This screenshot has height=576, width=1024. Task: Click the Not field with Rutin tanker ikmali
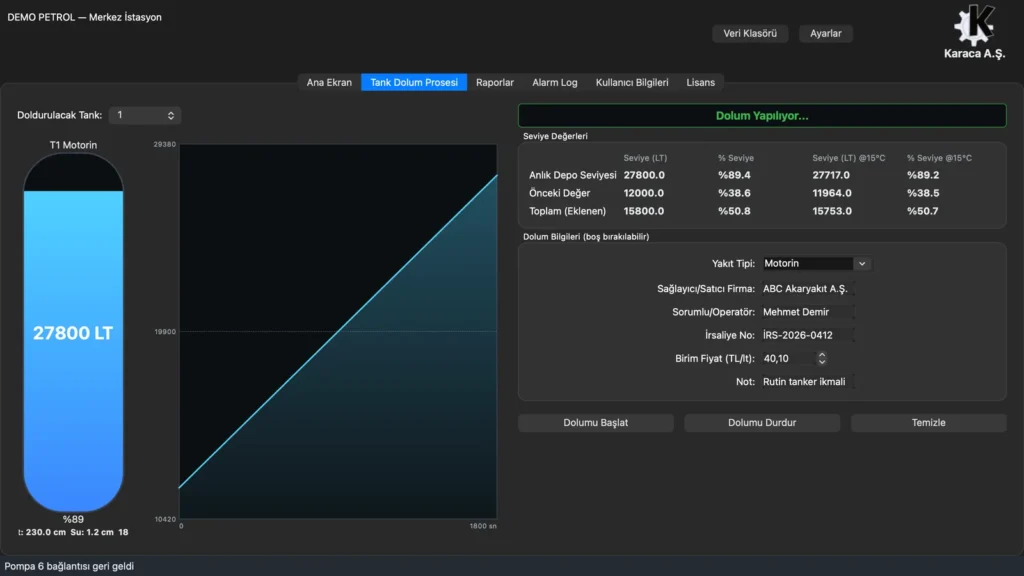808,381
